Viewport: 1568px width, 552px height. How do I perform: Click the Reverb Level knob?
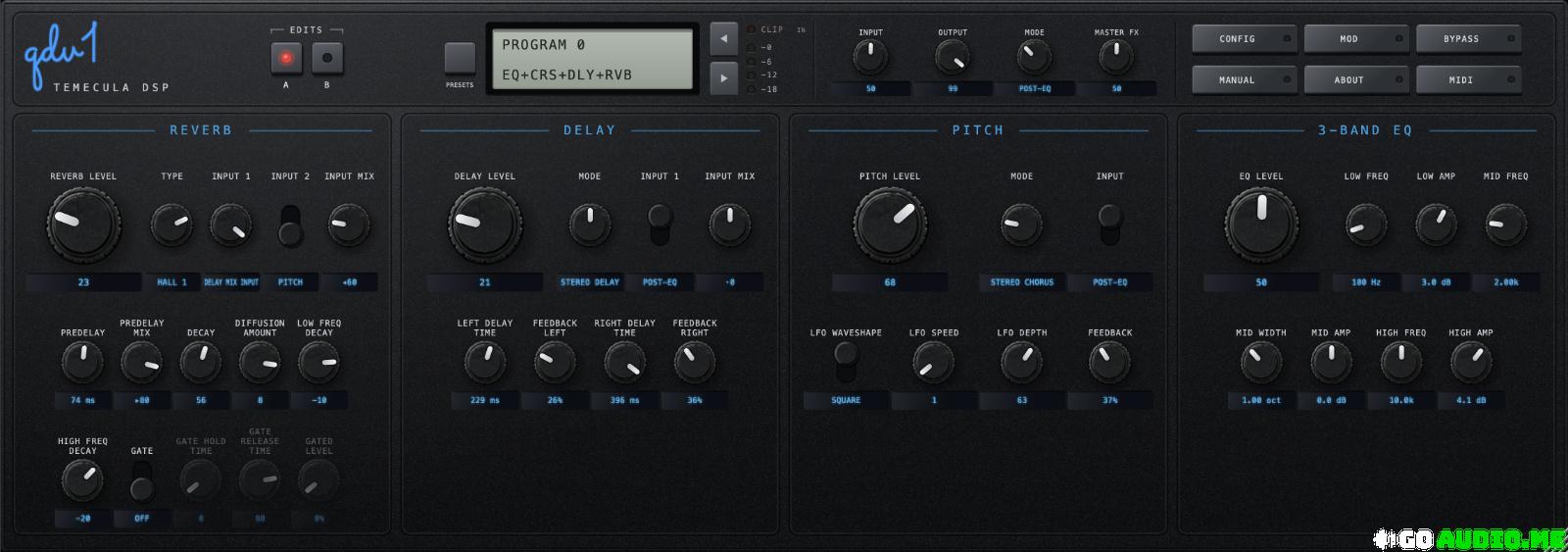pos(83,225)
